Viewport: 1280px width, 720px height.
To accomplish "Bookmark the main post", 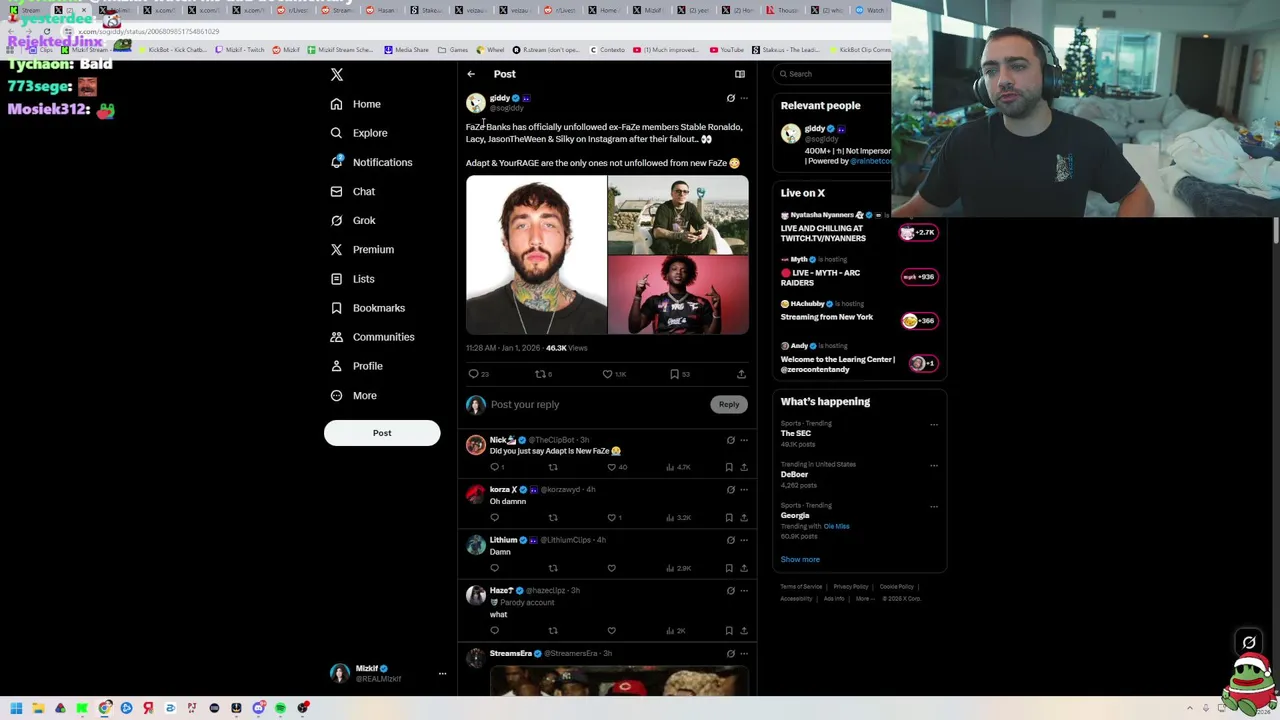I will (674, 374).
